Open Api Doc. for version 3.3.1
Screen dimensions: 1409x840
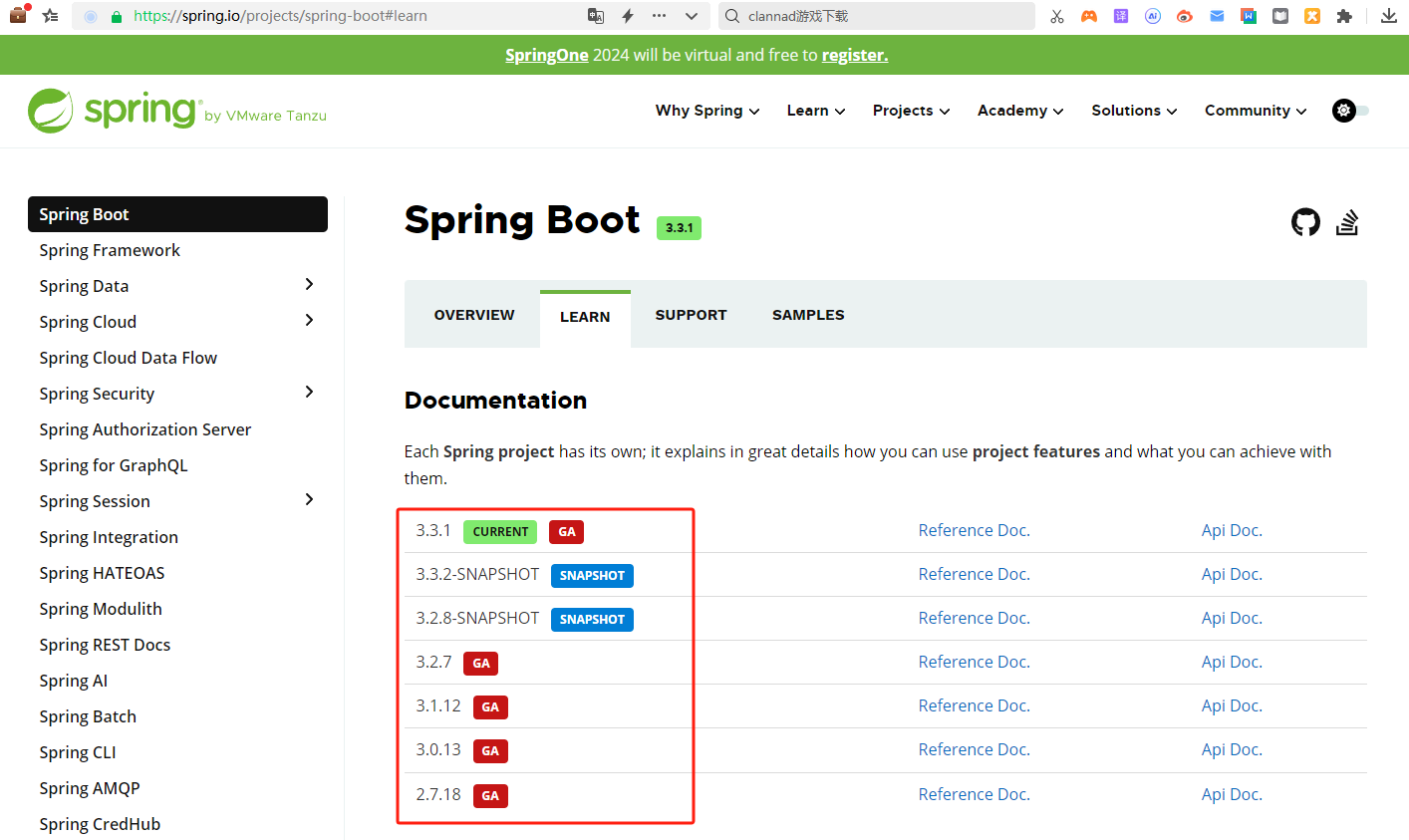(x=1232, y=531)
